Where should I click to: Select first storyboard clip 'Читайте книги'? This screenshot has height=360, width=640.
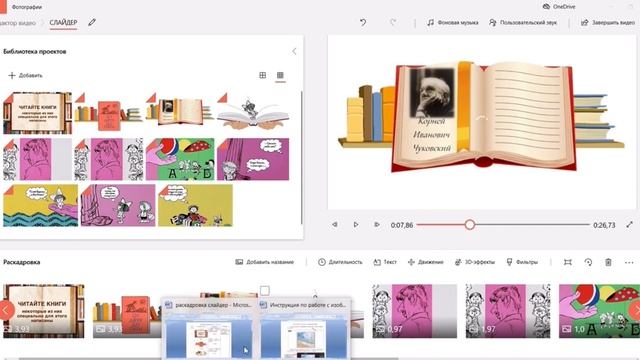coord(44,311)
